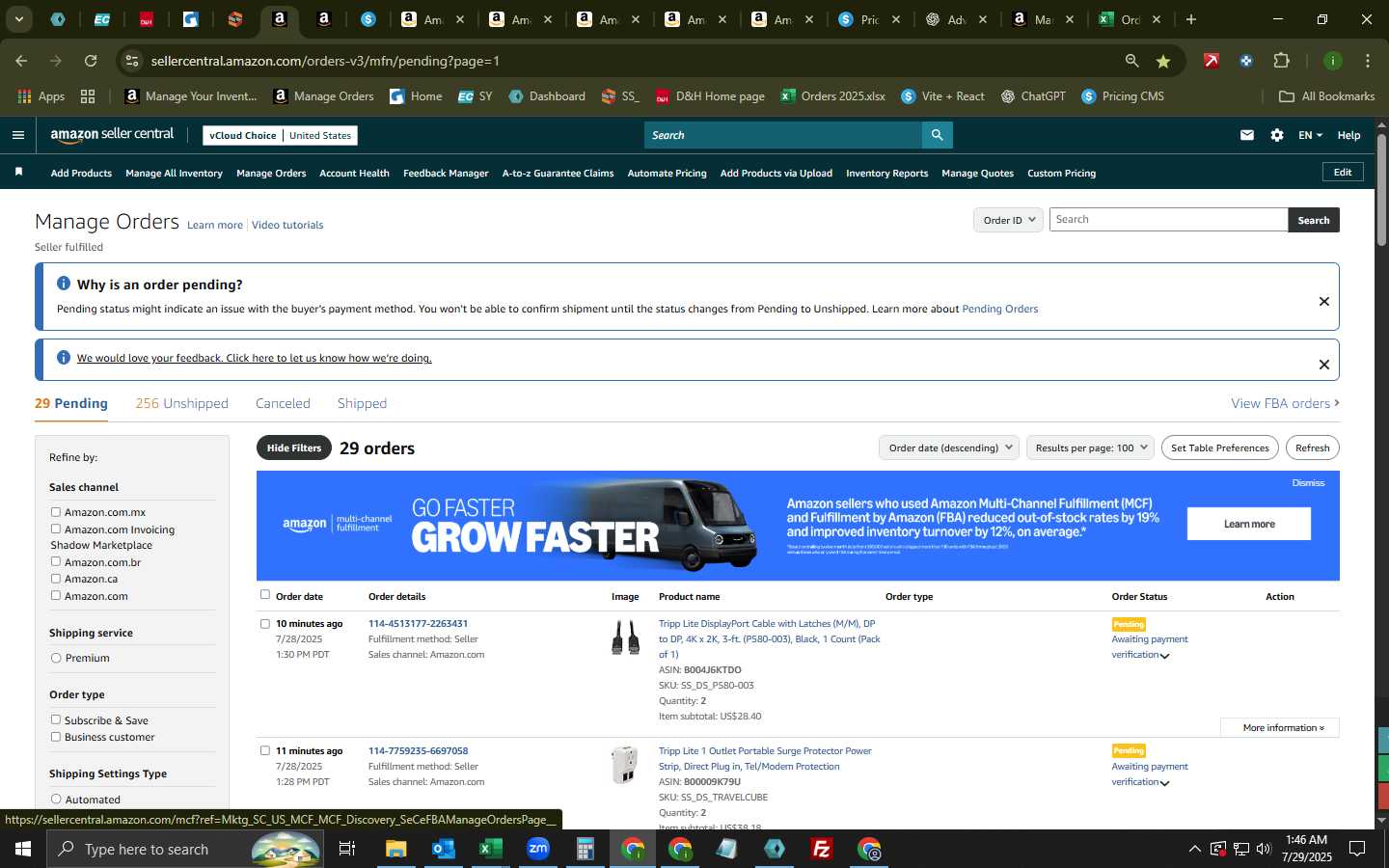Open the Orders 2025.xlsx bookmark
Image resolution: width=1389 pixels, height=868 pixels.
(832, 96)
